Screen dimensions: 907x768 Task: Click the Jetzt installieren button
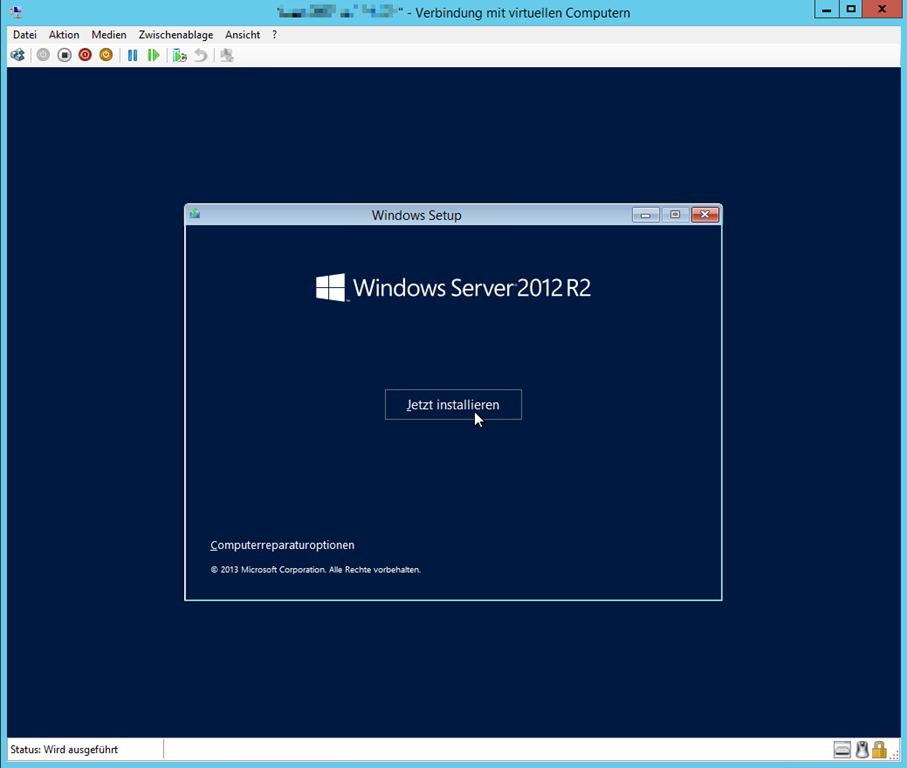(x=453, y=405)
